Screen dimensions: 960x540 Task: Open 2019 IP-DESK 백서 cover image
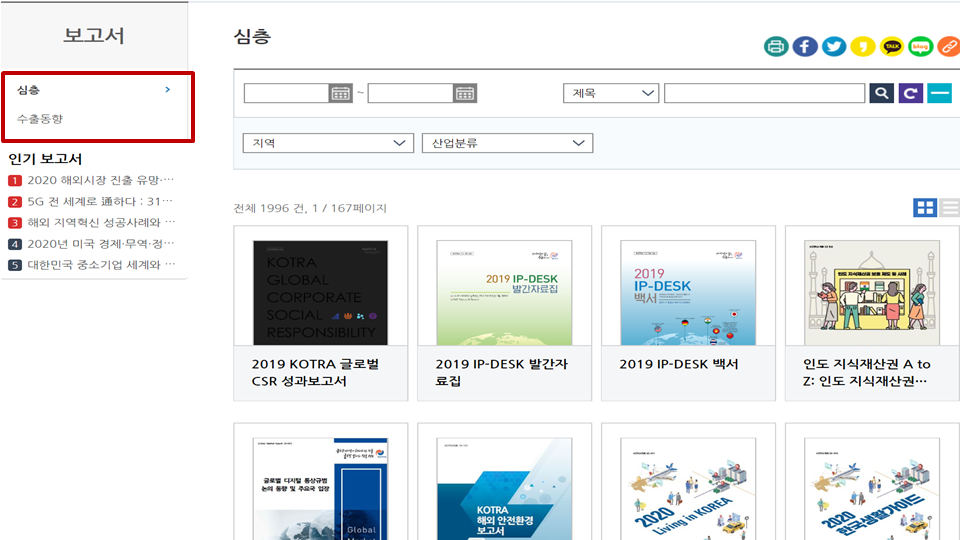(688, 293)
